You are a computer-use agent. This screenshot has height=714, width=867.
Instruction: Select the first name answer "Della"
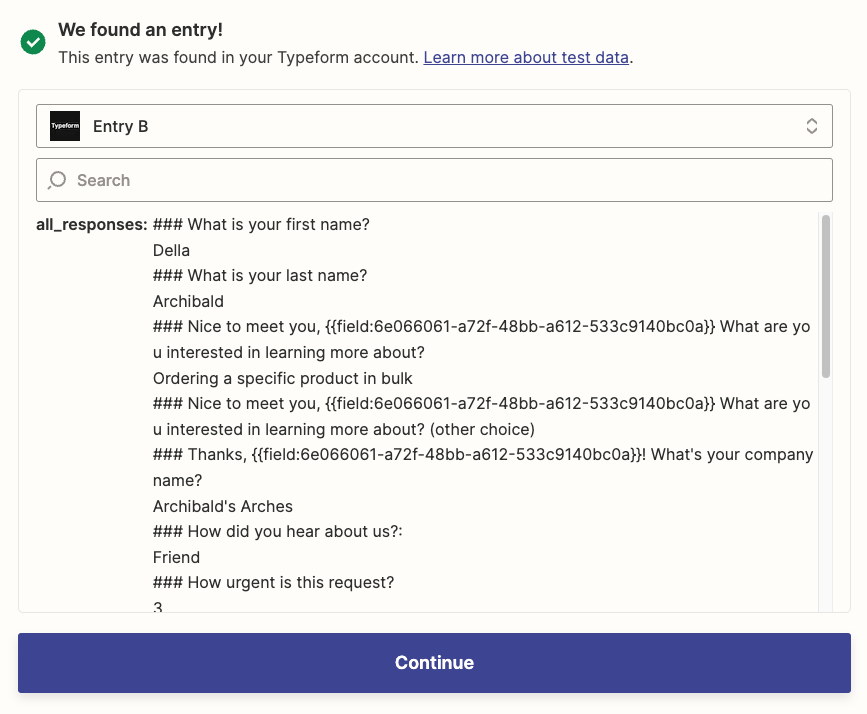point(171,250)
